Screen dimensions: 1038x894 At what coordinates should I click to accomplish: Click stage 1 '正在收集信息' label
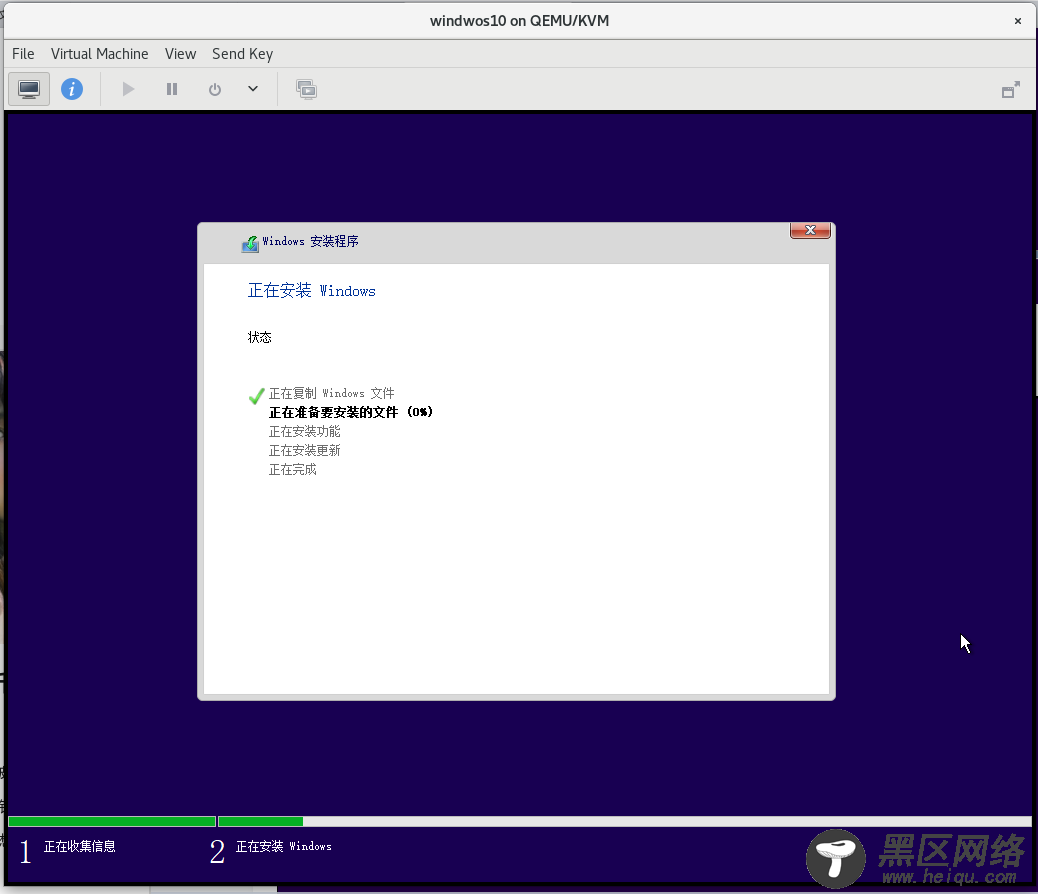click(x=79, y=846)
